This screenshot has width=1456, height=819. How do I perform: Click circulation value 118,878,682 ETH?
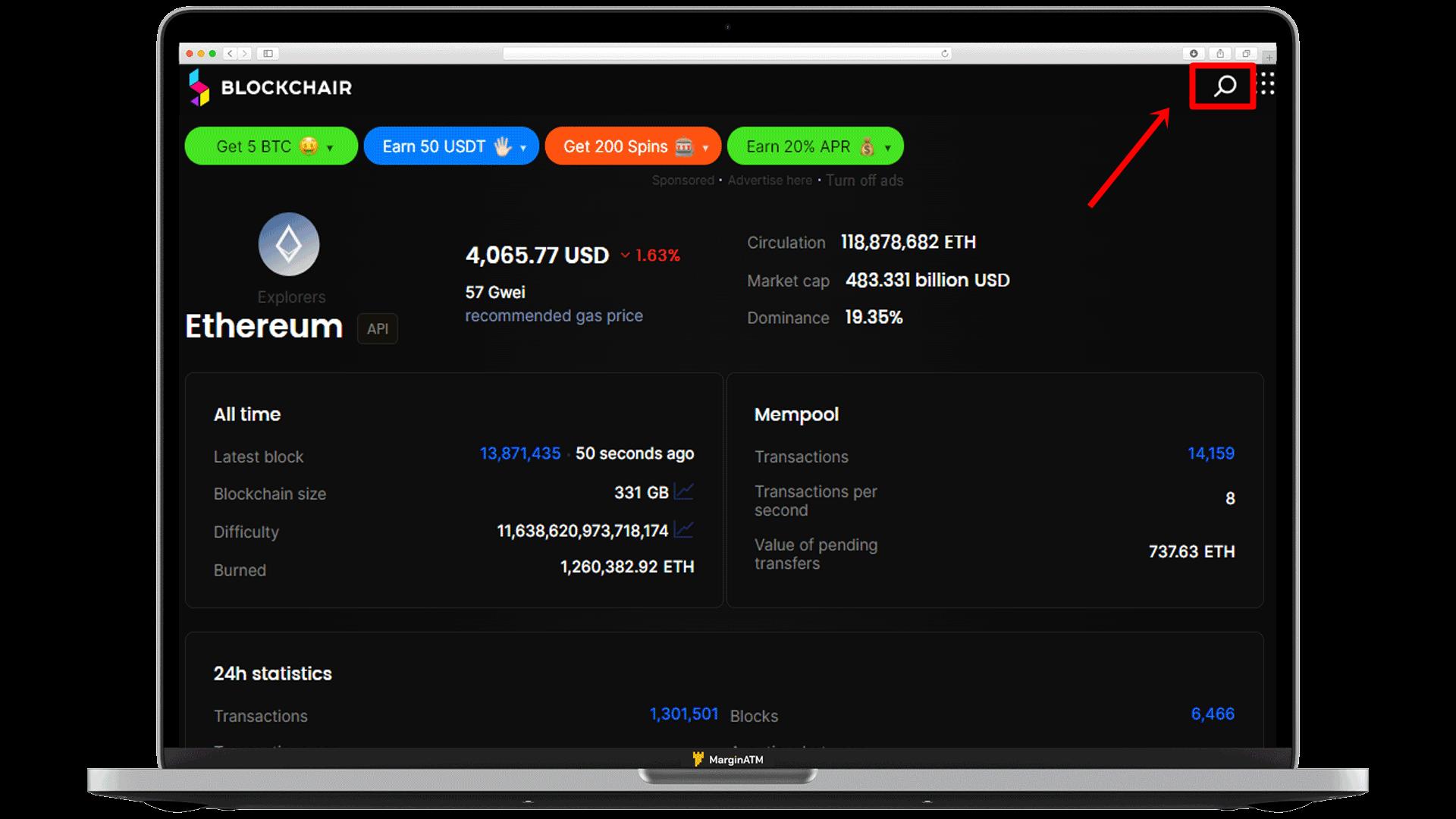tap(908, 243)
